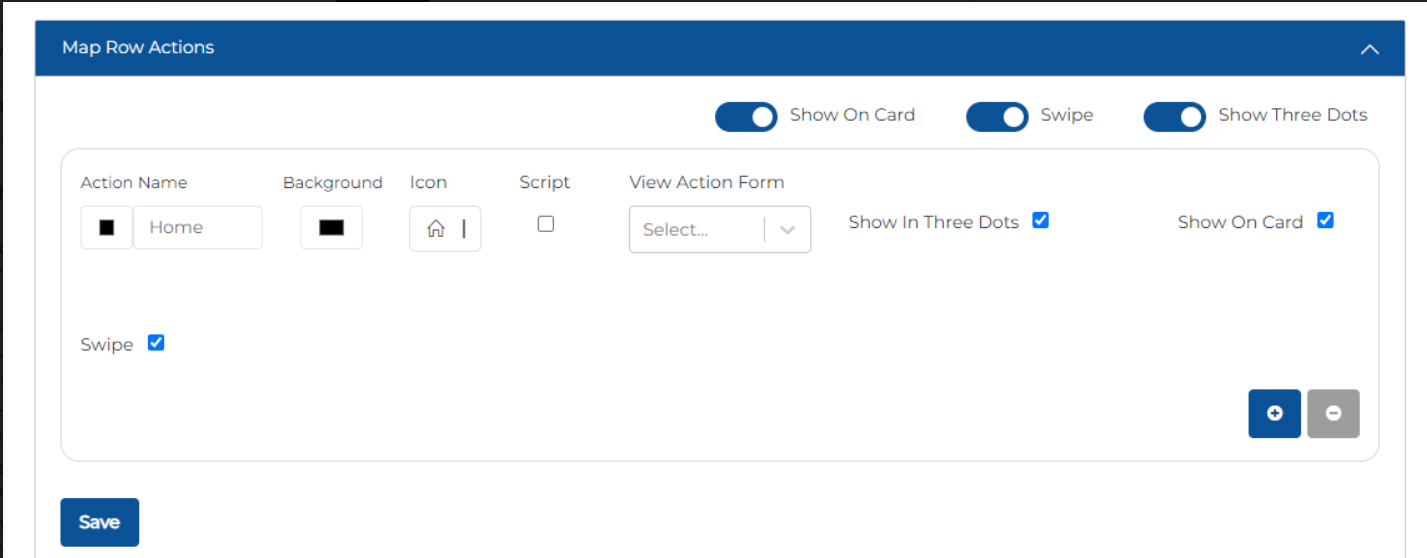Click the minus icon to remove row action
This screenshot has height=558, width=1427.
click(x=1333, y=414)
